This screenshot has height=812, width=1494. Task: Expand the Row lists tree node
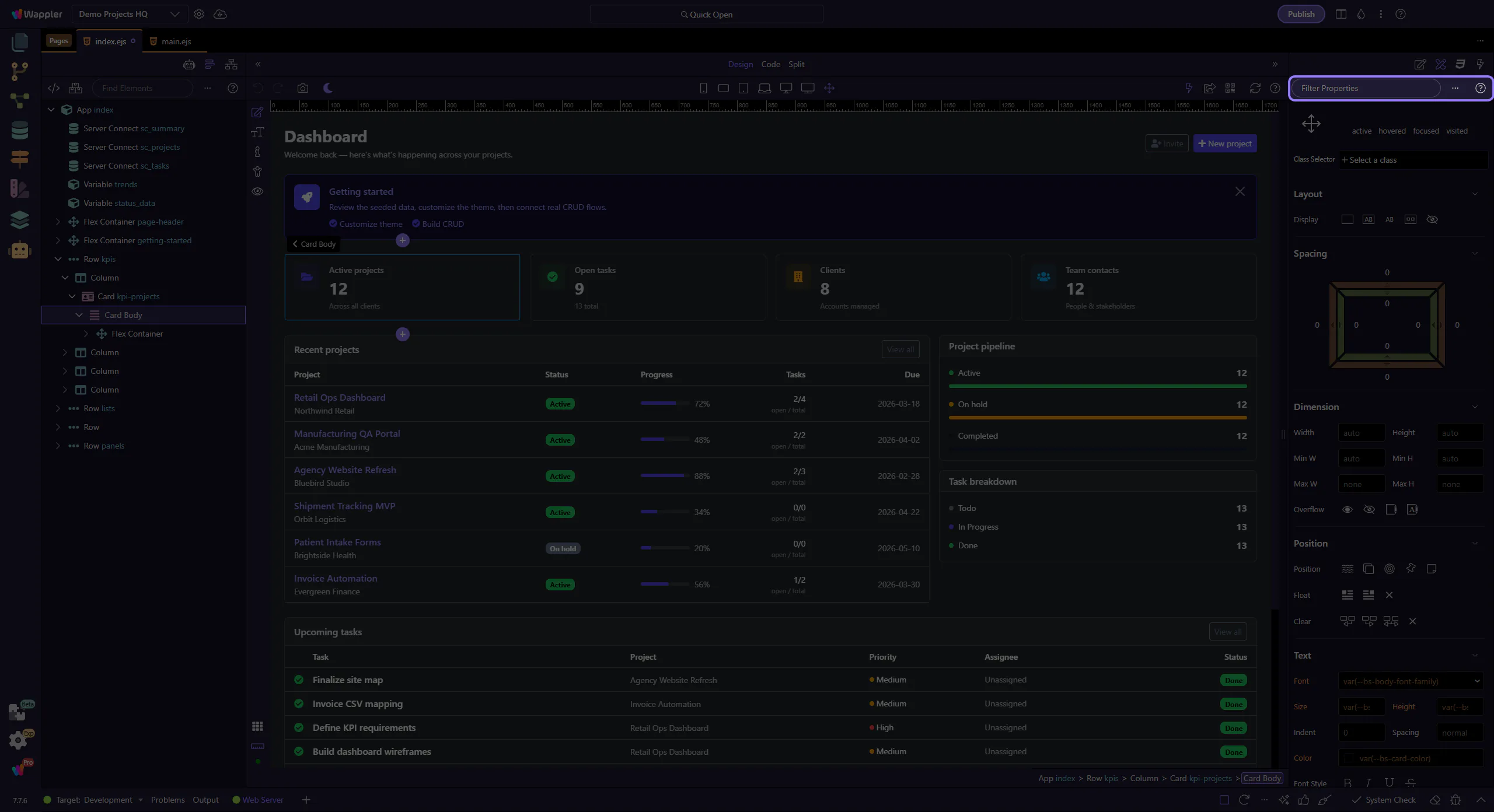[58, 408]
